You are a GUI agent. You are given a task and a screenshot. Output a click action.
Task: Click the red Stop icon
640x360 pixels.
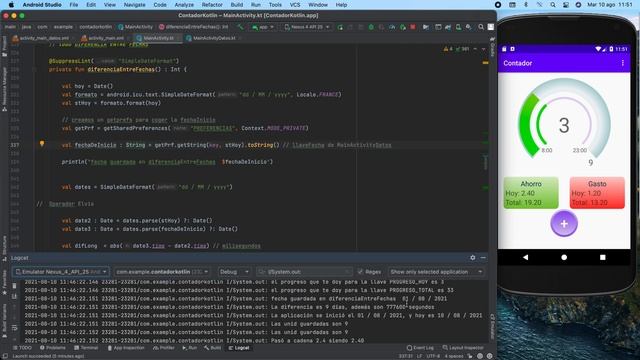[x=413, y=27]
